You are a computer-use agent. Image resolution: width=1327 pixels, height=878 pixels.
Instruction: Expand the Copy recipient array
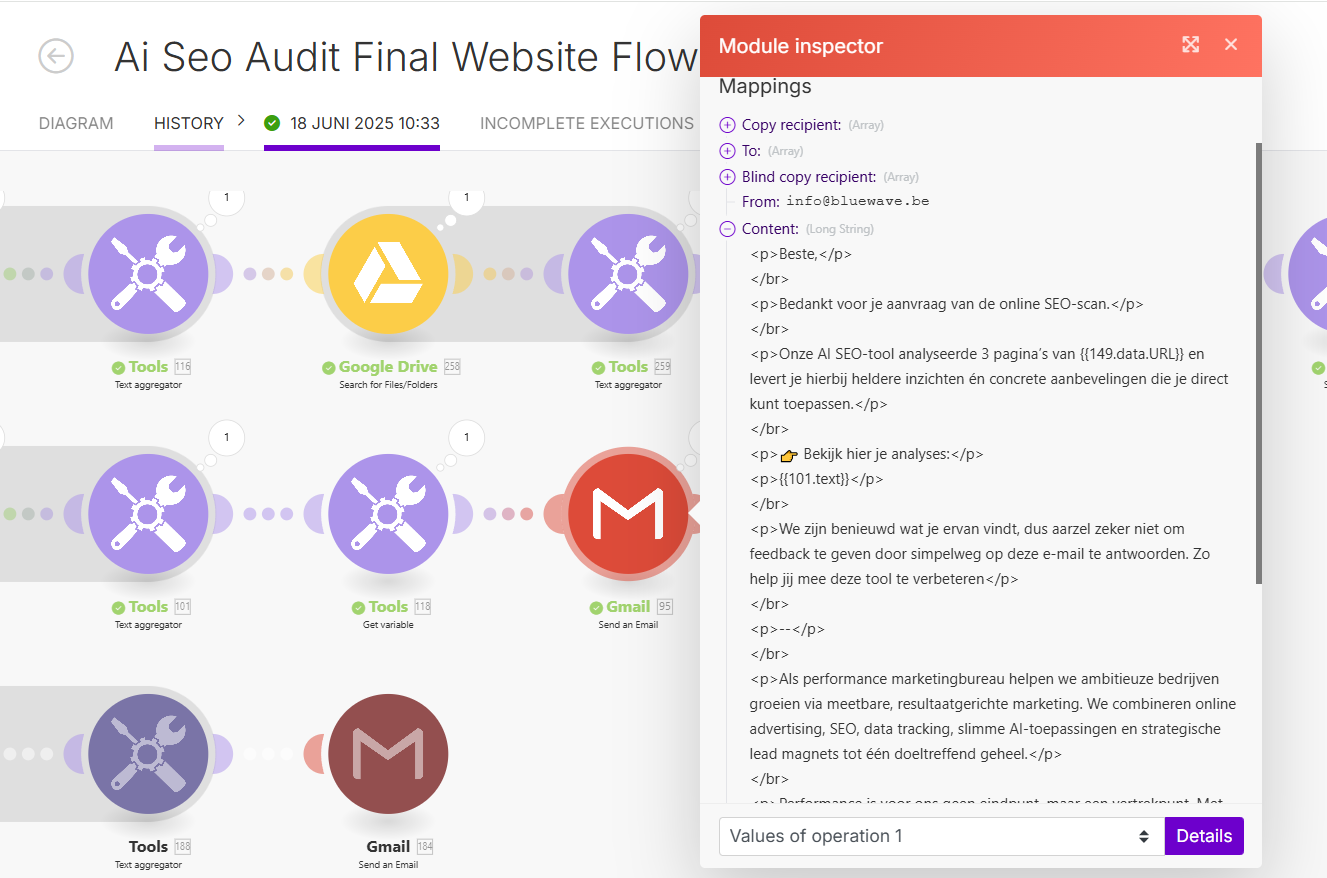click(x=727, y=125)
